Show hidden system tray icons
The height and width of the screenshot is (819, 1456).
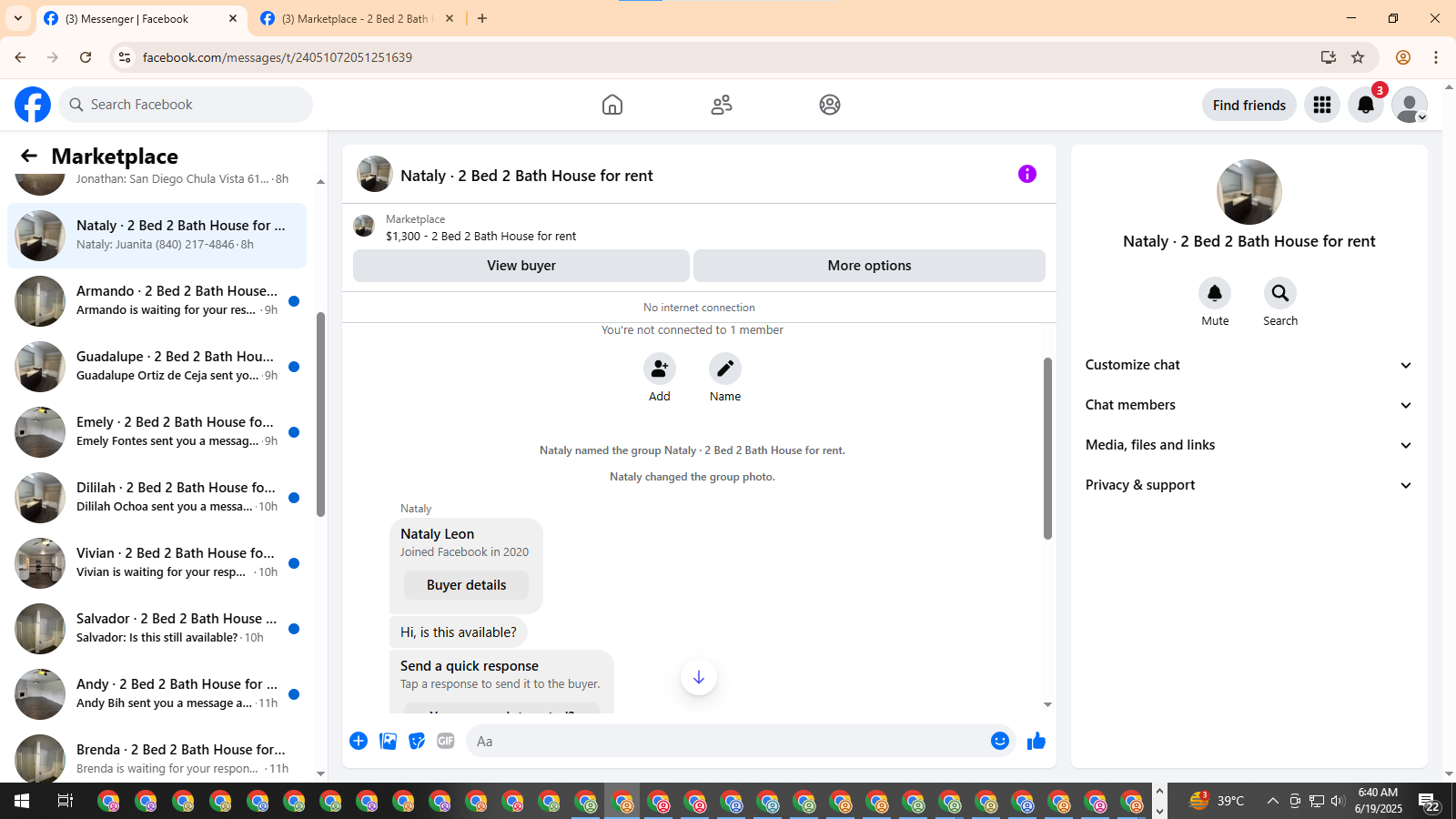pos(1272,801)
